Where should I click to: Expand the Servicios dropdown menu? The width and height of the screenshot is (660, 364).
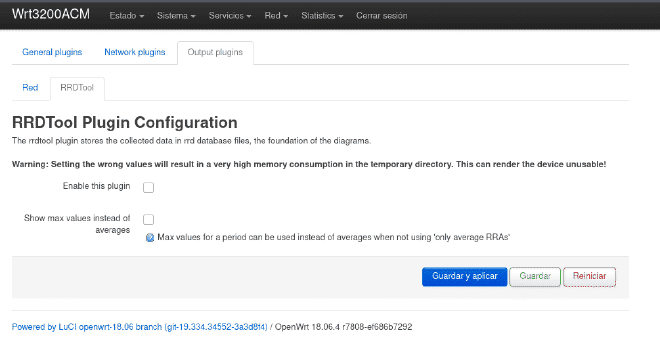tap(230, 16)
